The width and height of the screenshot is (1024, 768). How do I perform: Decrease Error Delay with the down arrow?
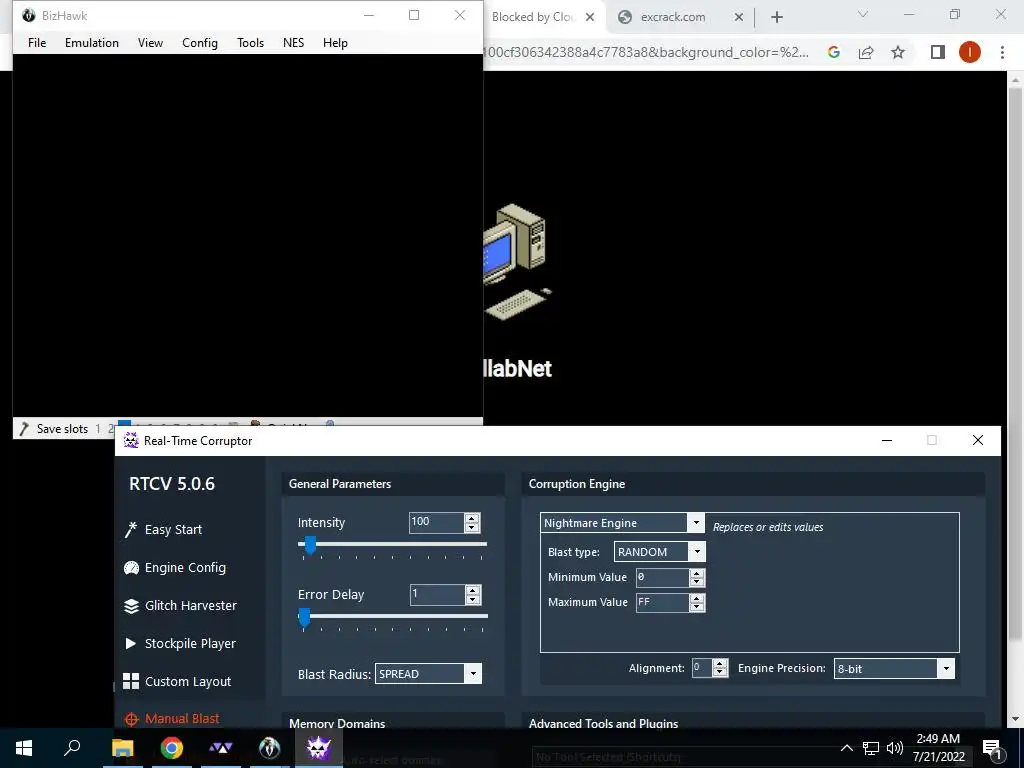coord(473,600)
